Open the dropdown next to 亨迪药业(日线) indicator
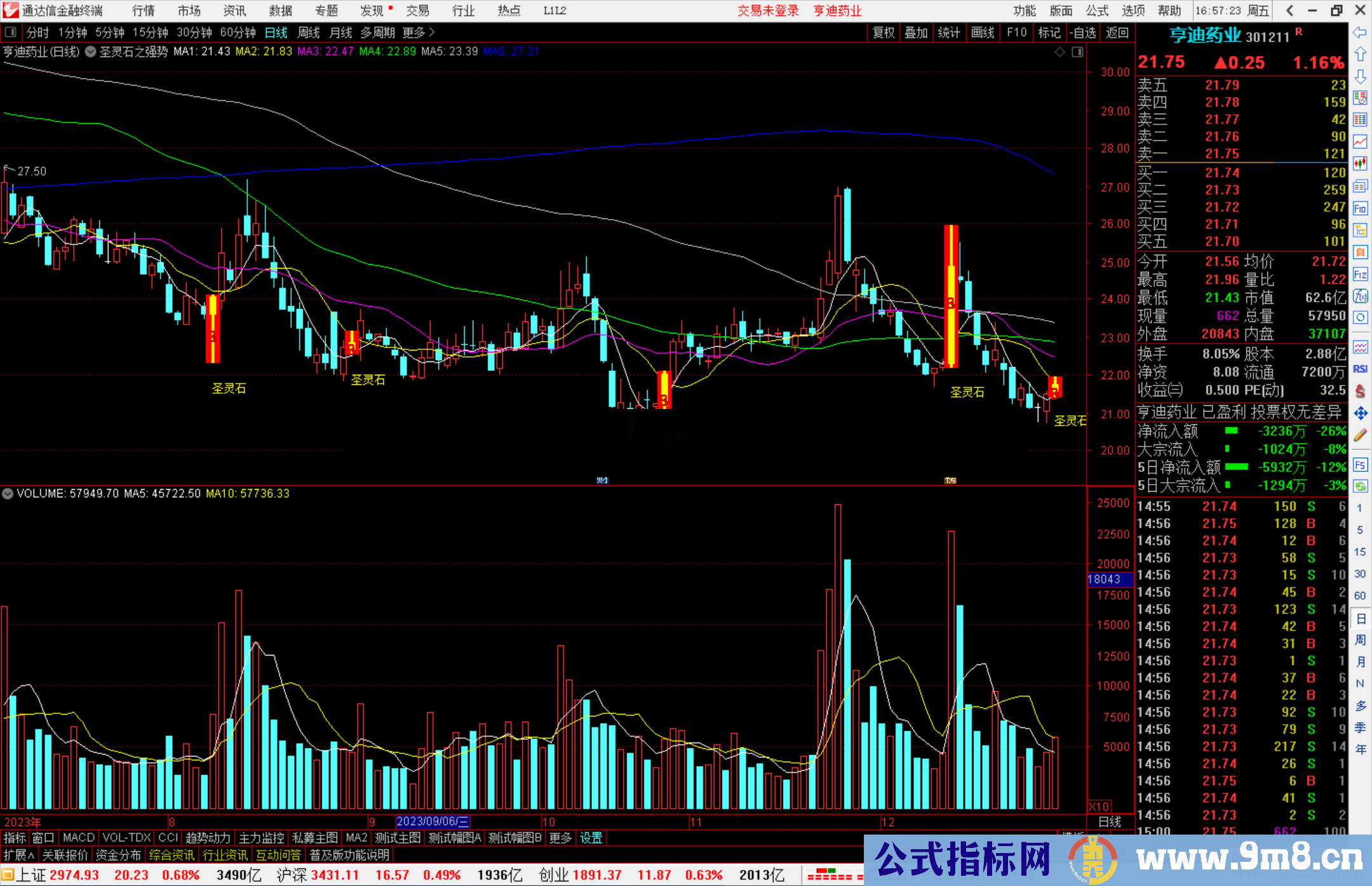The width and height of the screenshot is (1372, 886). pos(90,51)
